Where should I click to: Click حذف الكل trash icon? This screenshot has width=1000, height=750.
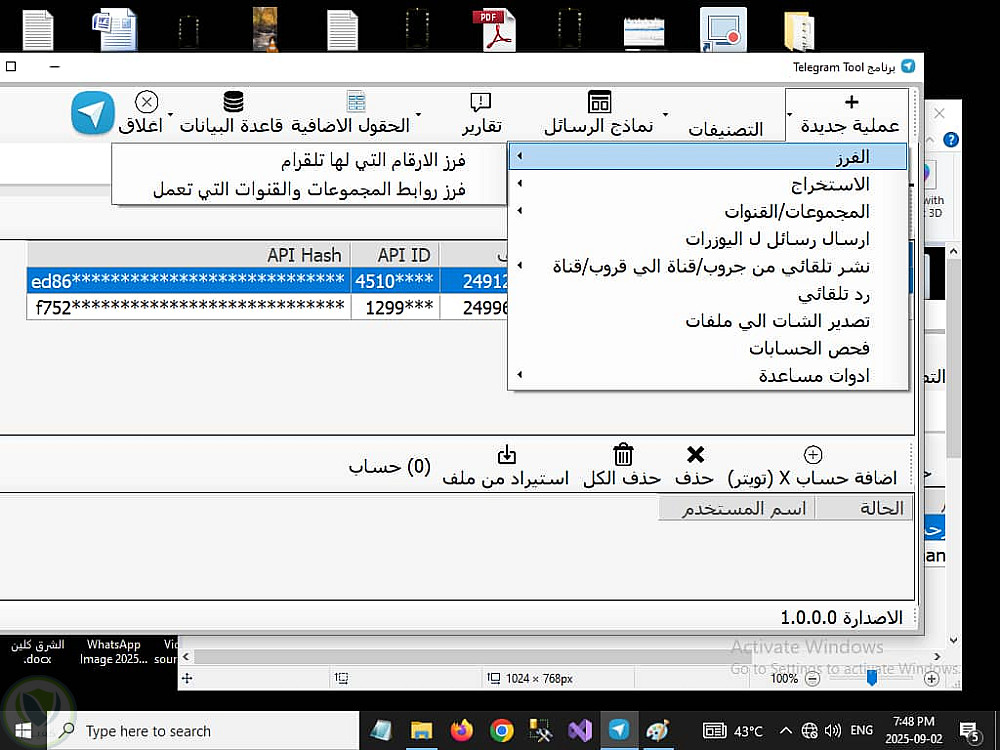click(622, 455)
